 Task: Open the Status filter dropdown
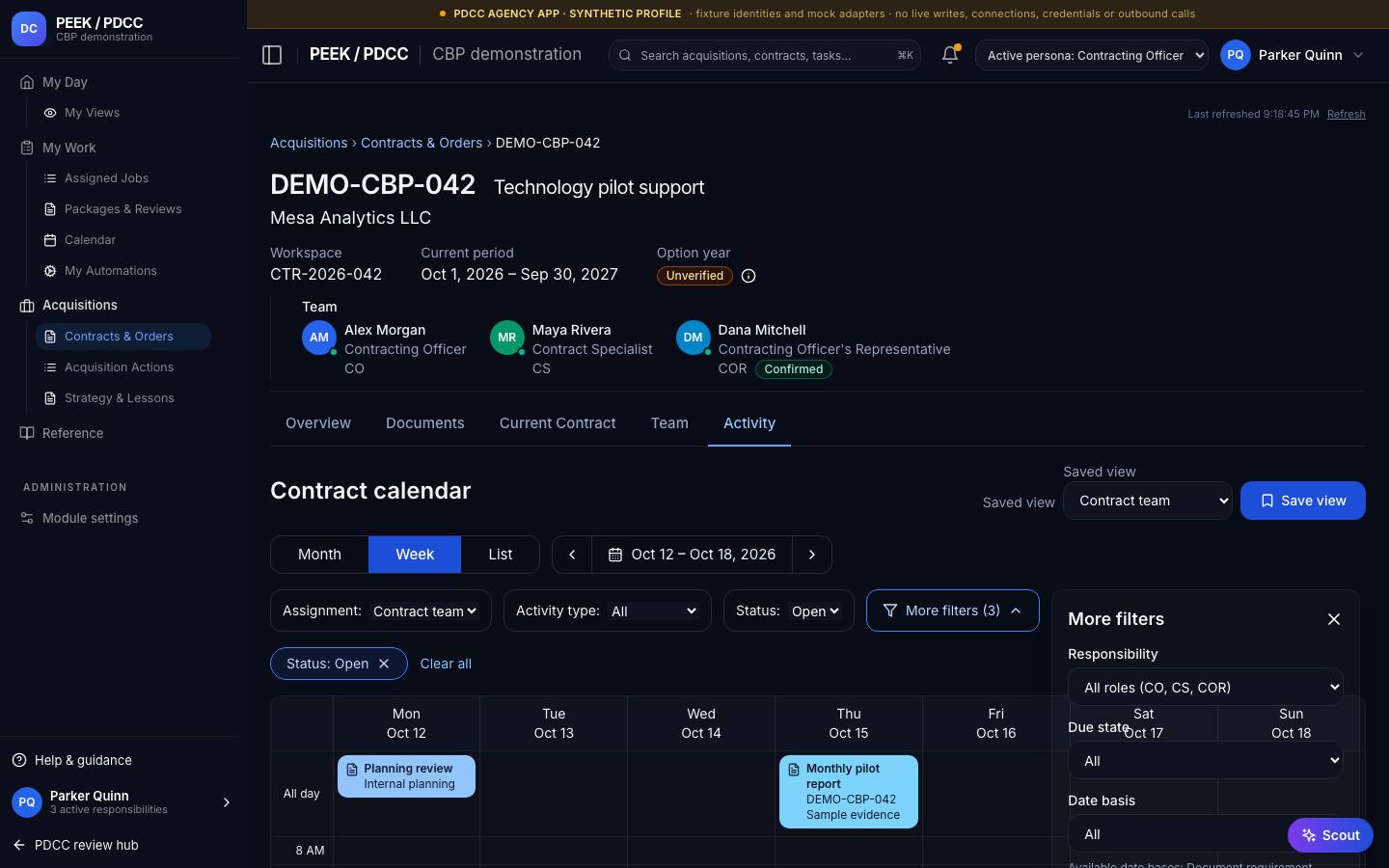(815, 611)
